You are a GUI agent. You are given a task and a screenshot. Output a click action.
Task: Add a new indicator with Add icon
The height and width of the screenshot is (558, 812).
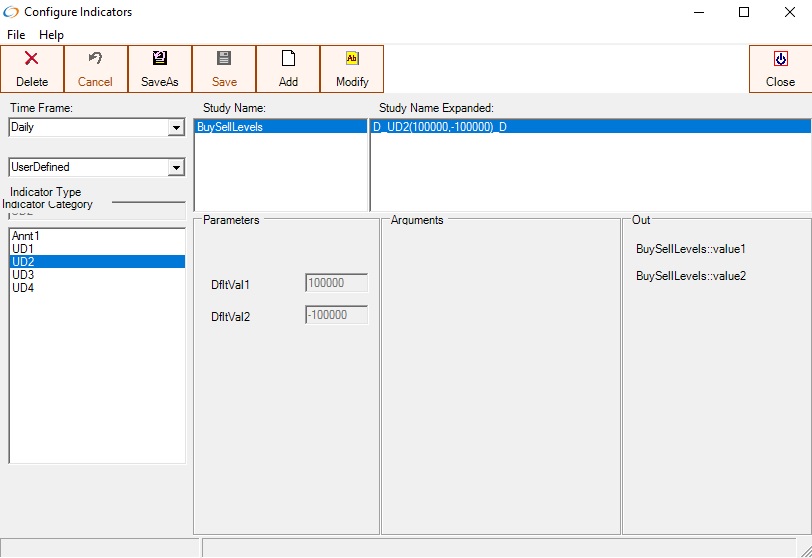[x=288, y=59]
